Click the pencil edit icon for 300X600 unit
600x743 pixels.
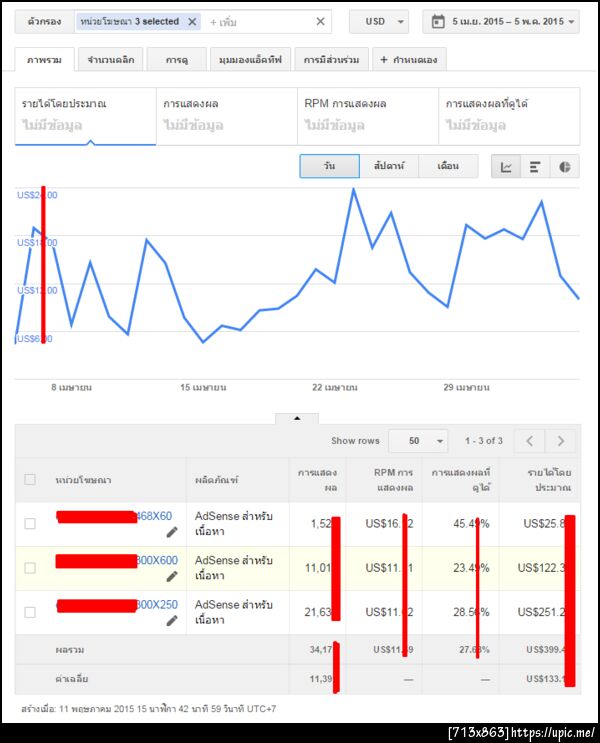(x=171, y=576)
